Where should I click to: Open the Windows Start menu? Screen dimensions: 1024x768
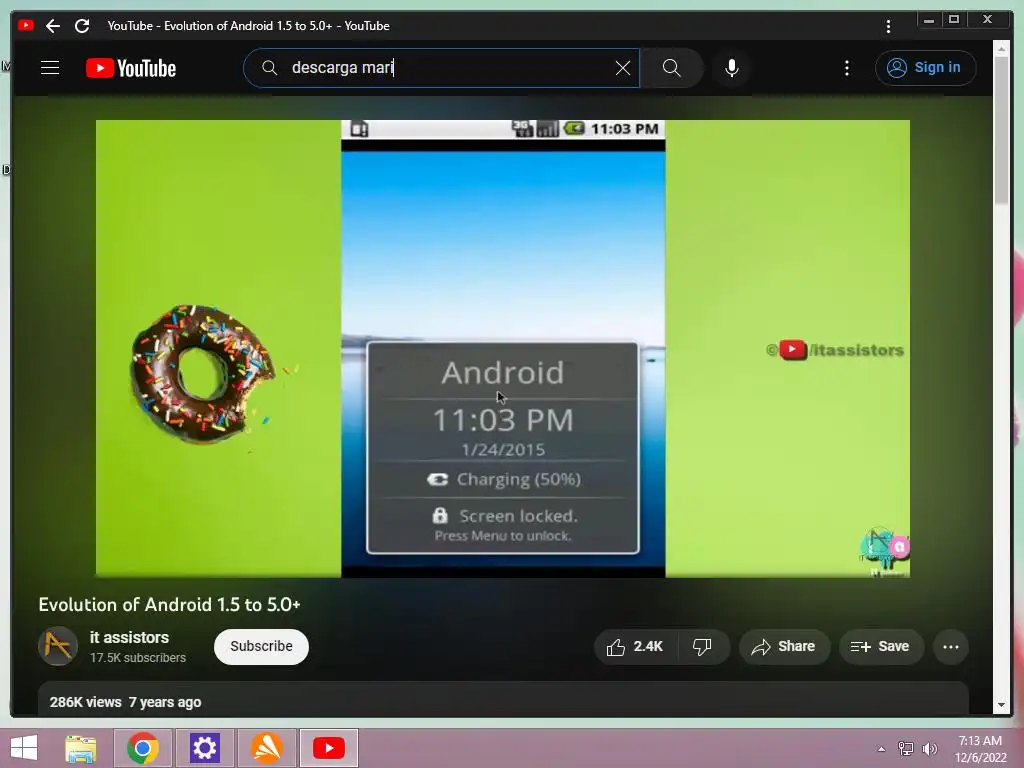(24, 748)
